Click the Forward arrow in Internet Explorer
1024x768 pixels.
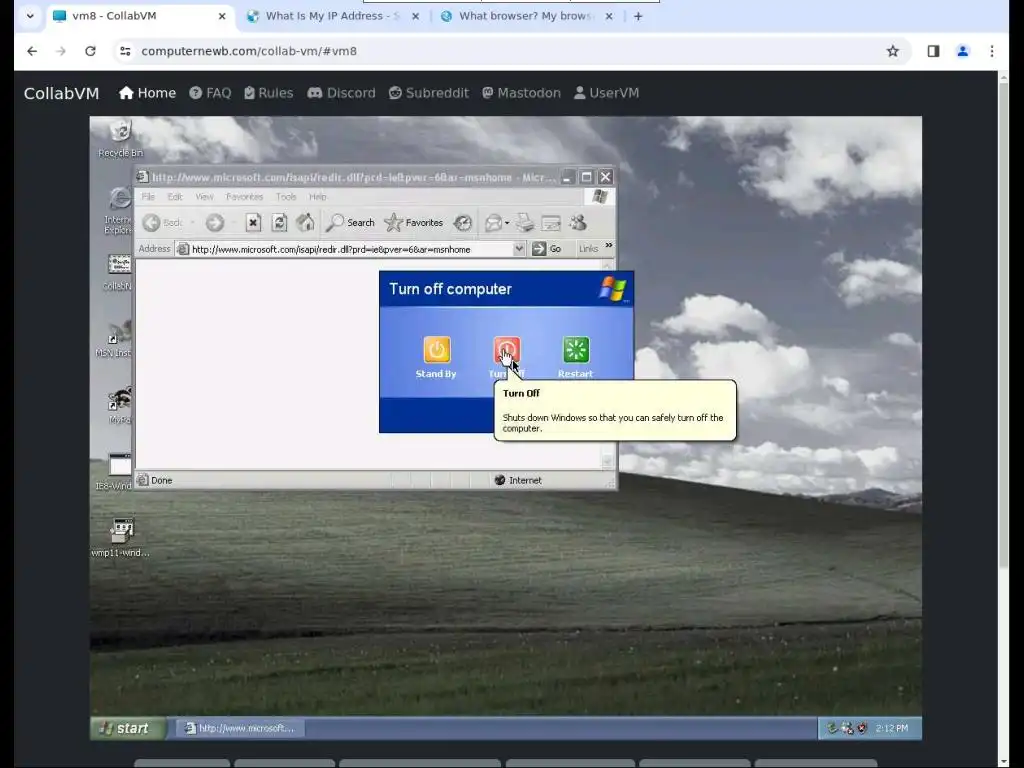click(215, 223)
